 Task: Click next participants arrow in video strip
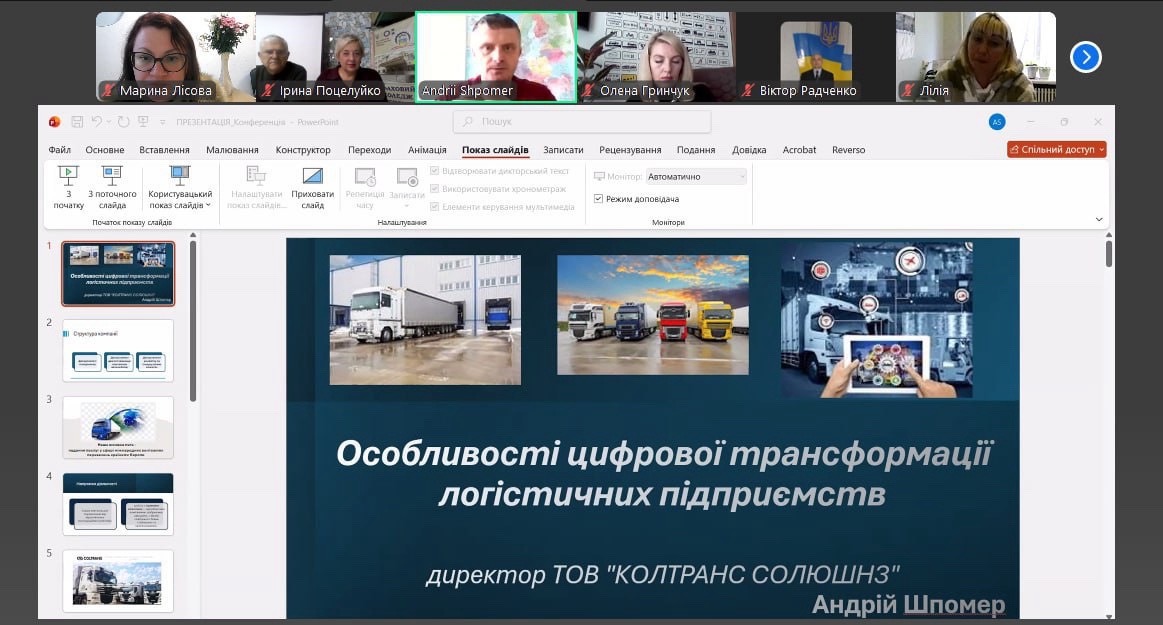[x=1085, y=57]
